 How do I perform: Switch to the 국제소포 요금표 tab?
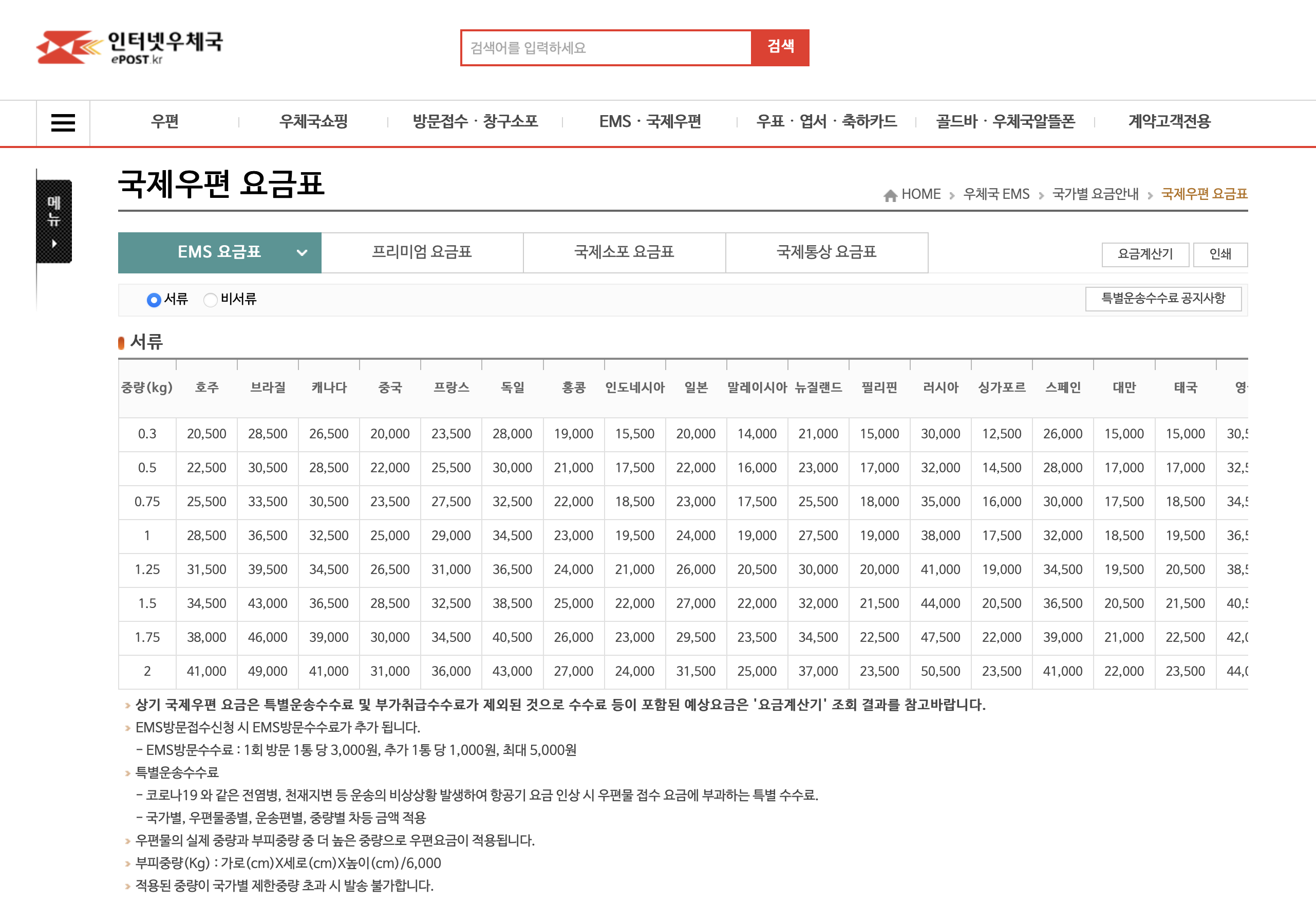click(624, 253)
